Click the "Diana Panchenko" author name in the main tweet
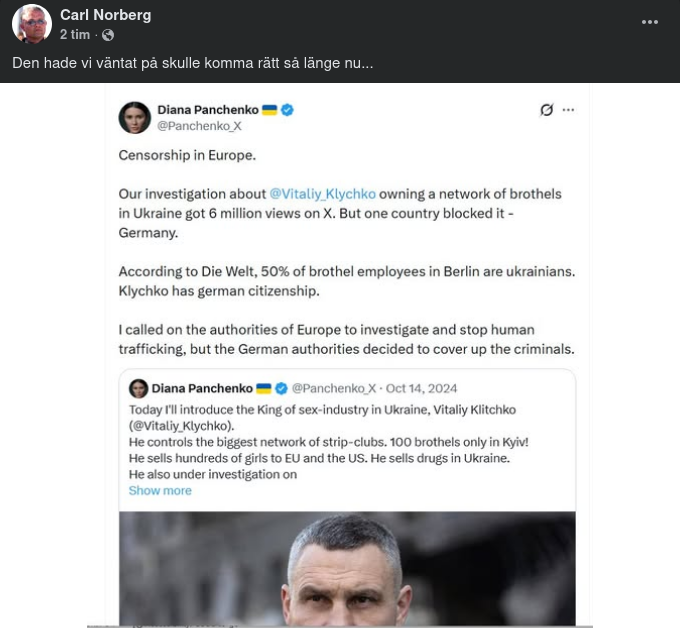Image resolution: width=680 pixels, height=628 pixels. point(207,110)
